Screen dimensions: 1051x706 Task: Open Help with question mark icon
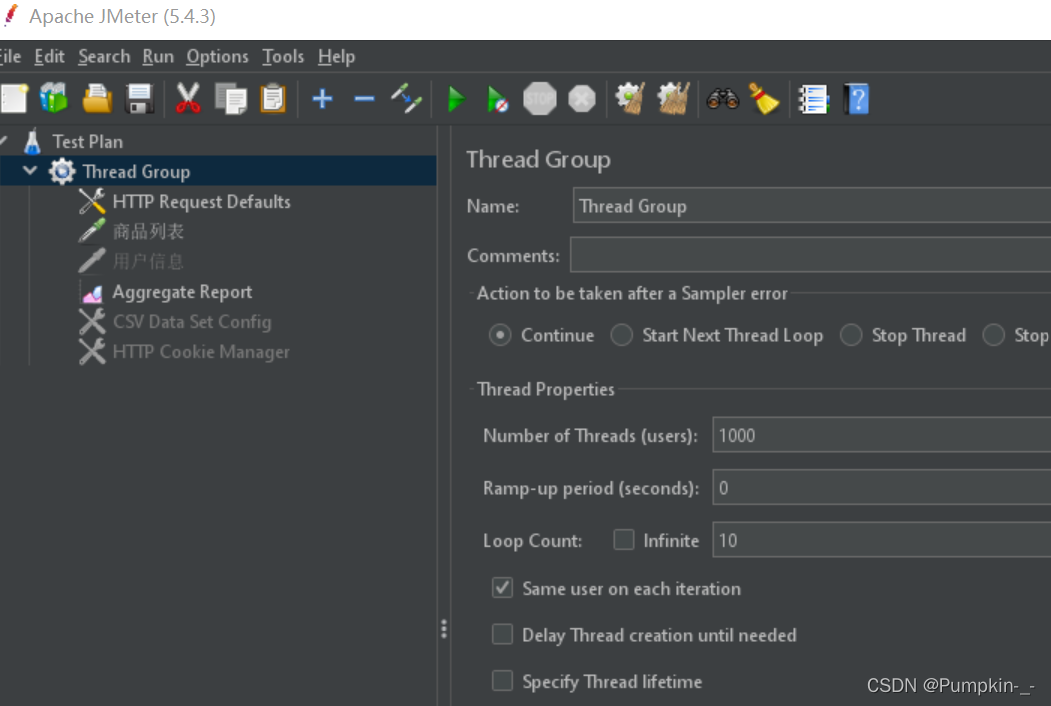(x=857, y=99)
